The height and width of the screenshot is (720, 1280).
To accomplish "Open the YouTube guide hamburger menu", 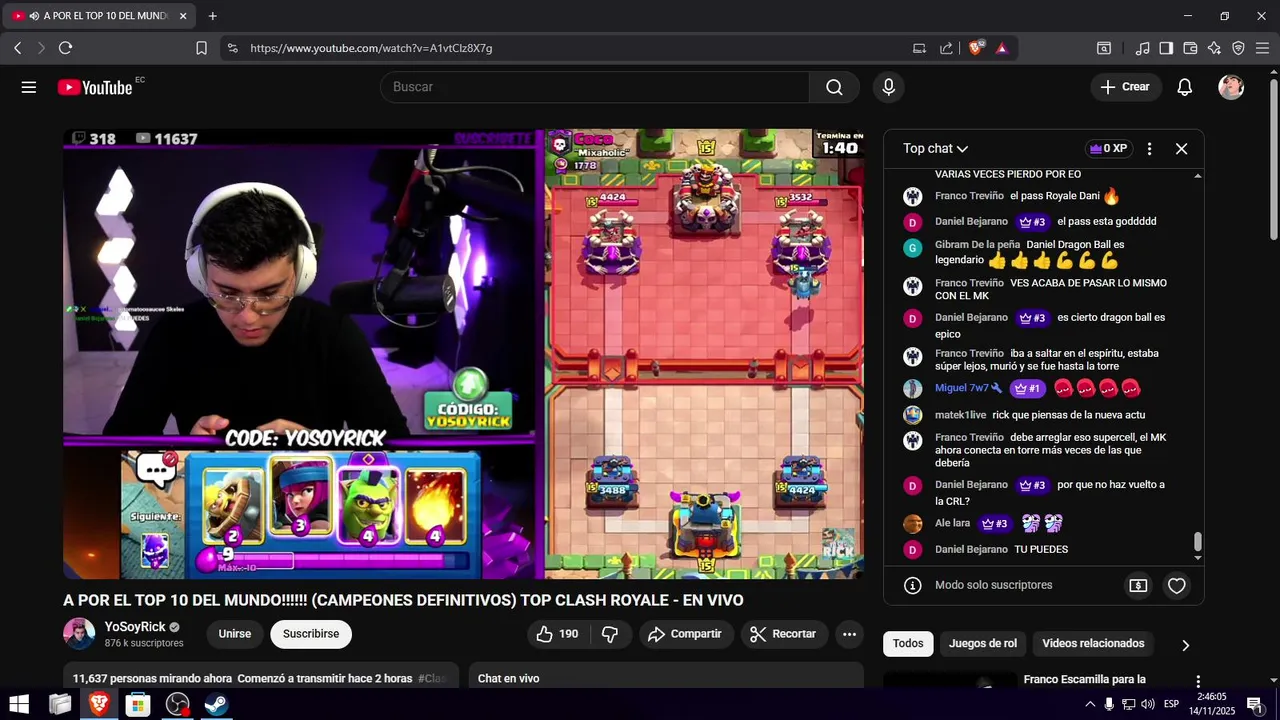I will pos(29,87).
